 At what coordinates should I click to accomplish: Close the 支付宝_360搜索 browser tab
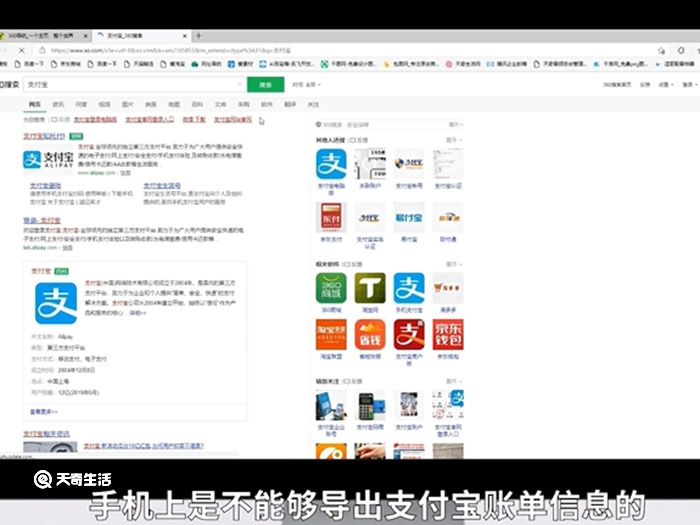point(184,36)
